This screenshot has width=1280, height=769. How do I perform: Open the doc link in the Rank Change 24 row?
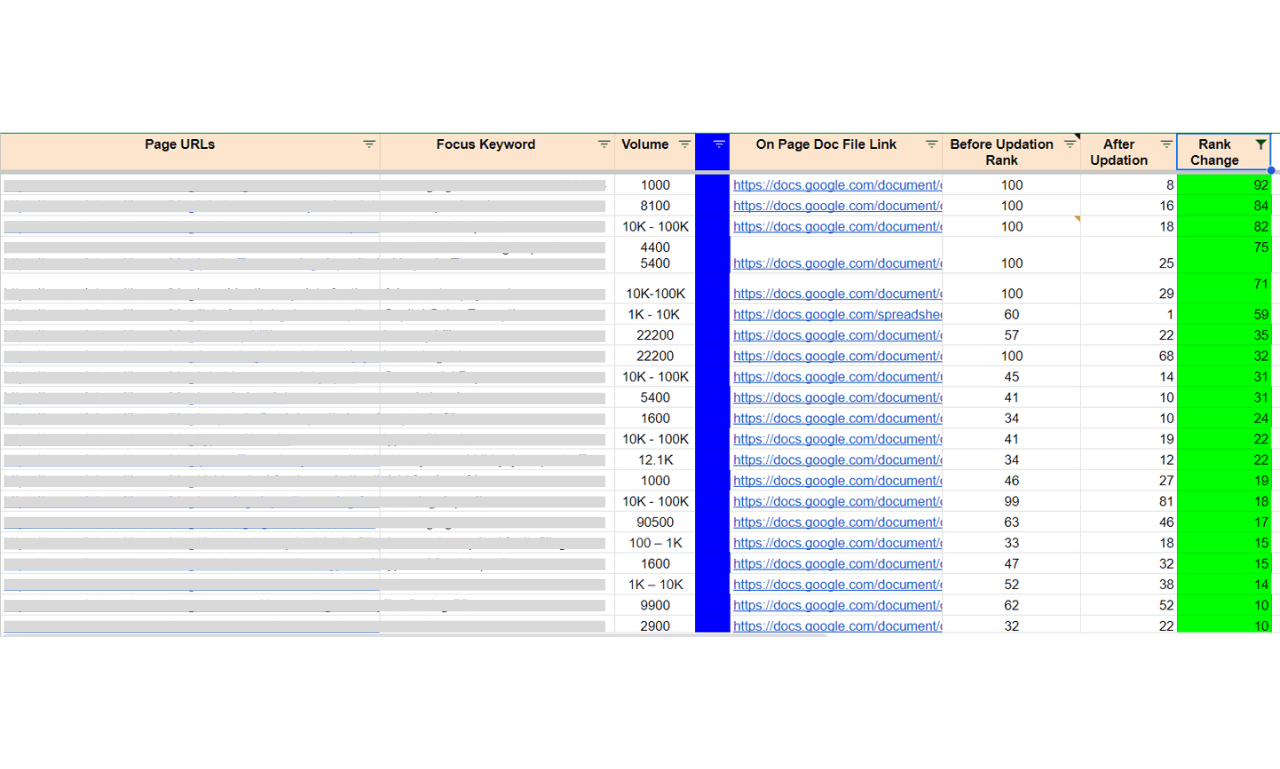[x=837, y=418]
